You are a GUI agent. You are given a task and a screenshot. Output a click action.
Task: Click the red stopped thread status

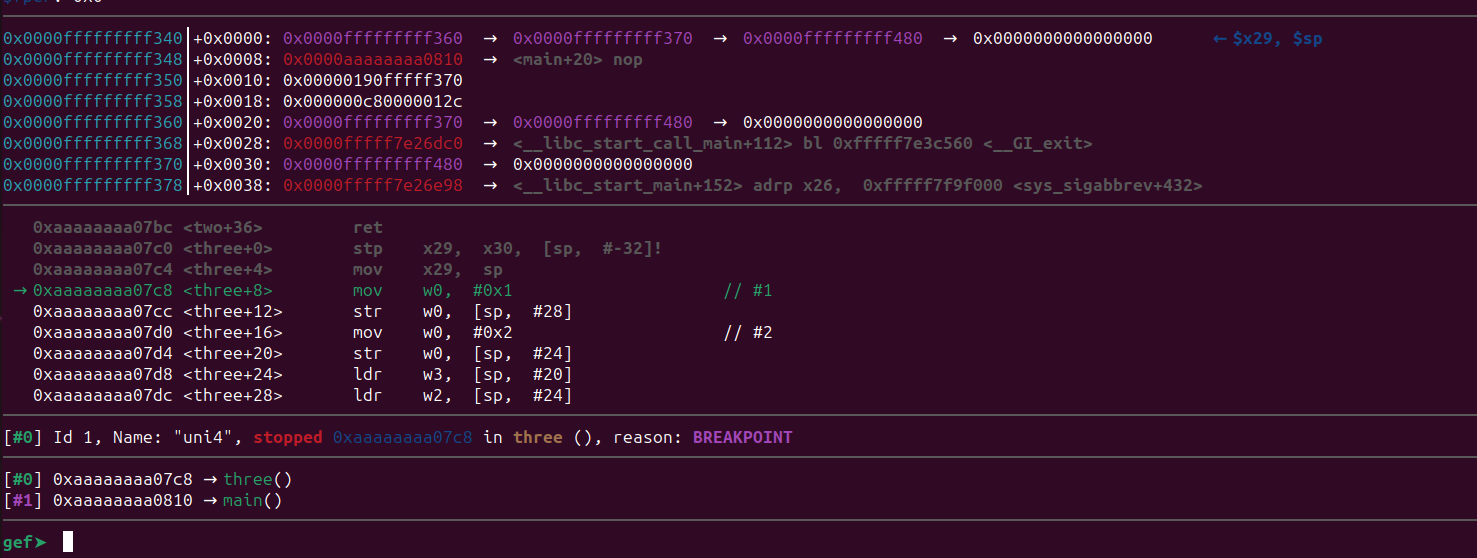point(288,437)
